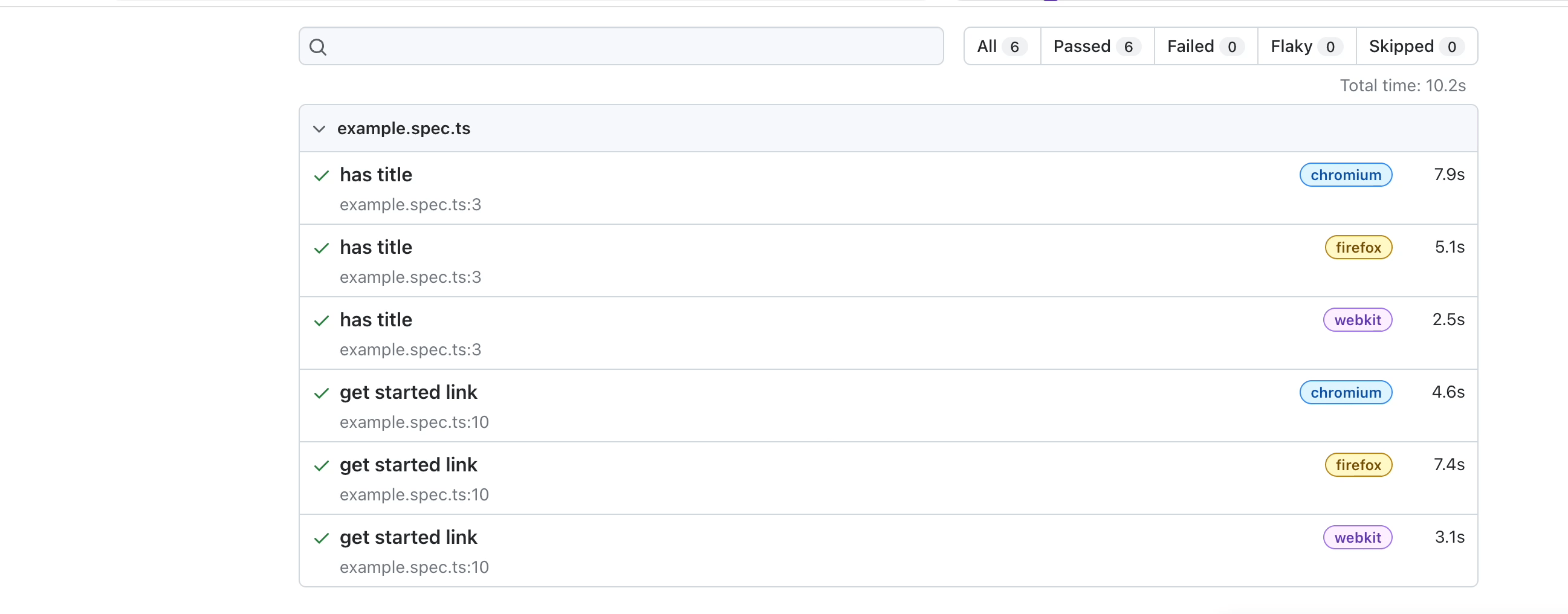The width and height of the screenshot is (1568, 614).
Task: Click example.spec.ts:3 path under firefox 'has title'
Action: point(410,277)
